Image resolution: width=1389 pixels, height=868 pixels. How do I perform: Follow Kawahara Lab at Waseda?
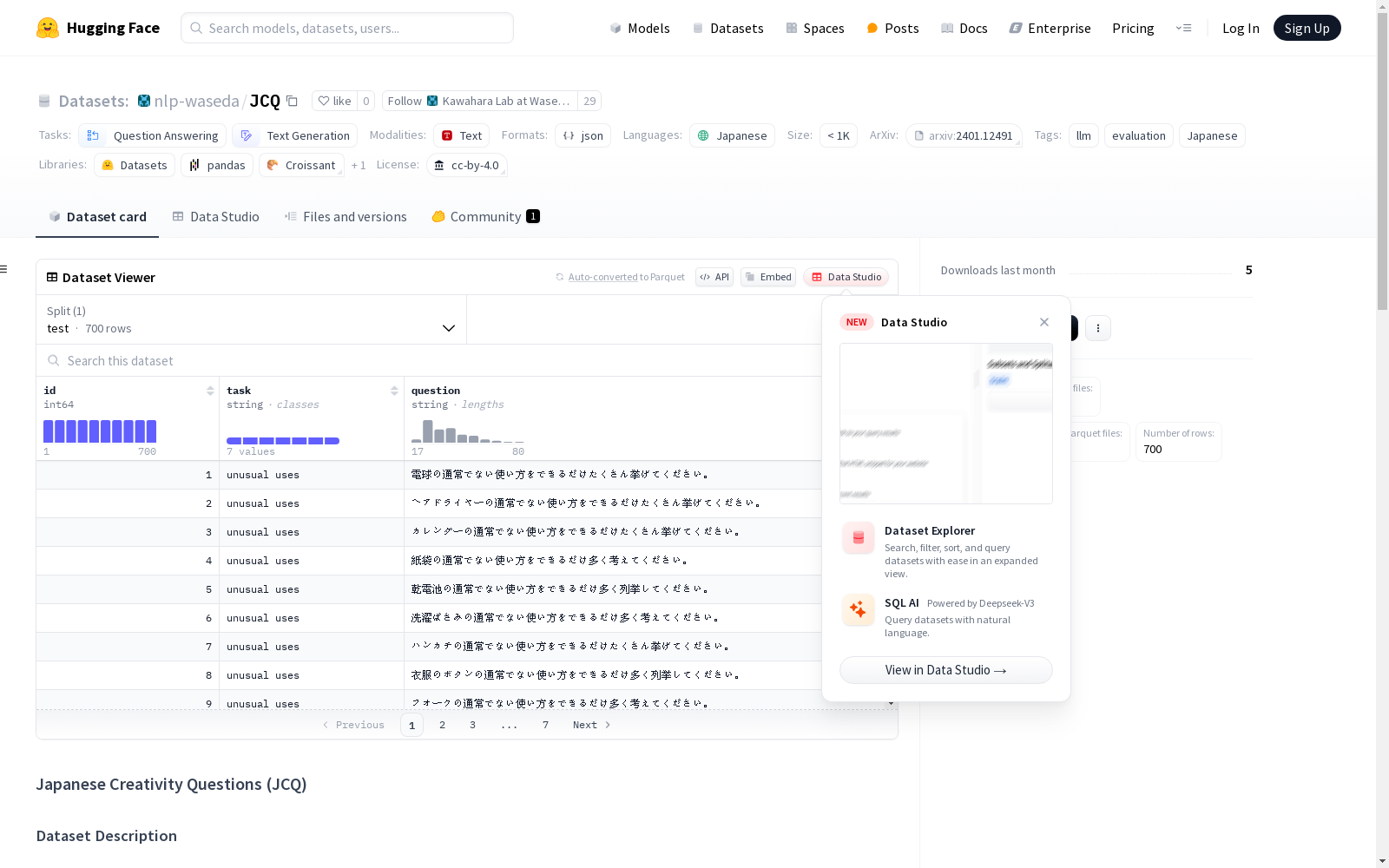[480, 102]
